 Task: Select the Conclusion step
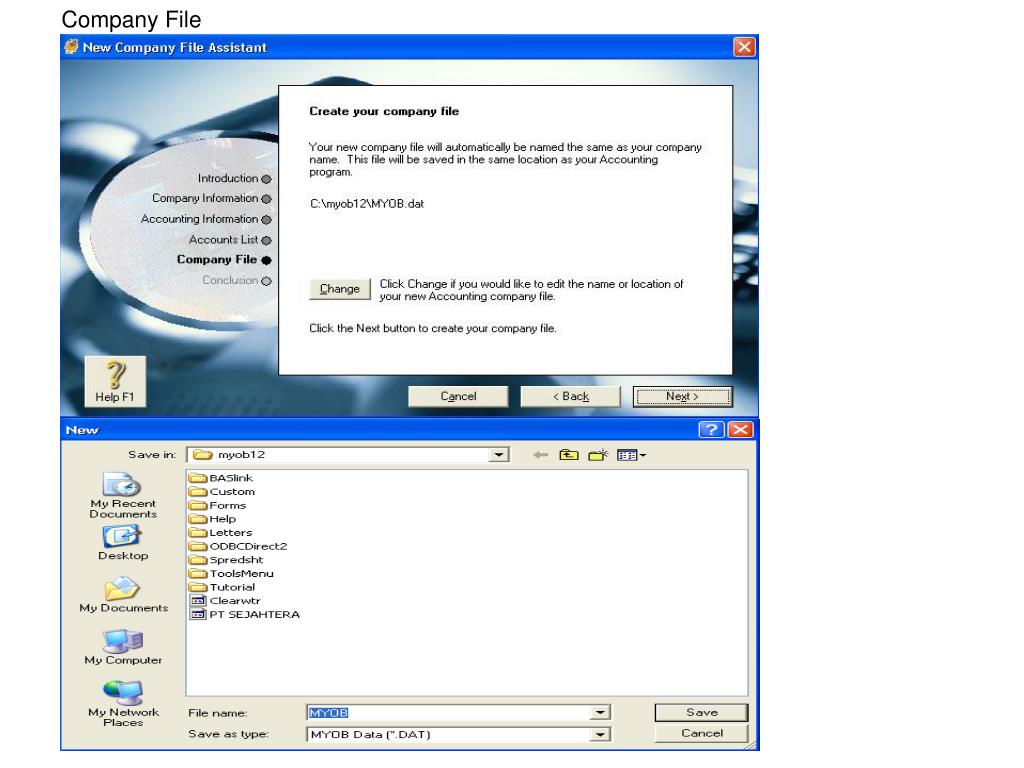click(x=236, y=281)
